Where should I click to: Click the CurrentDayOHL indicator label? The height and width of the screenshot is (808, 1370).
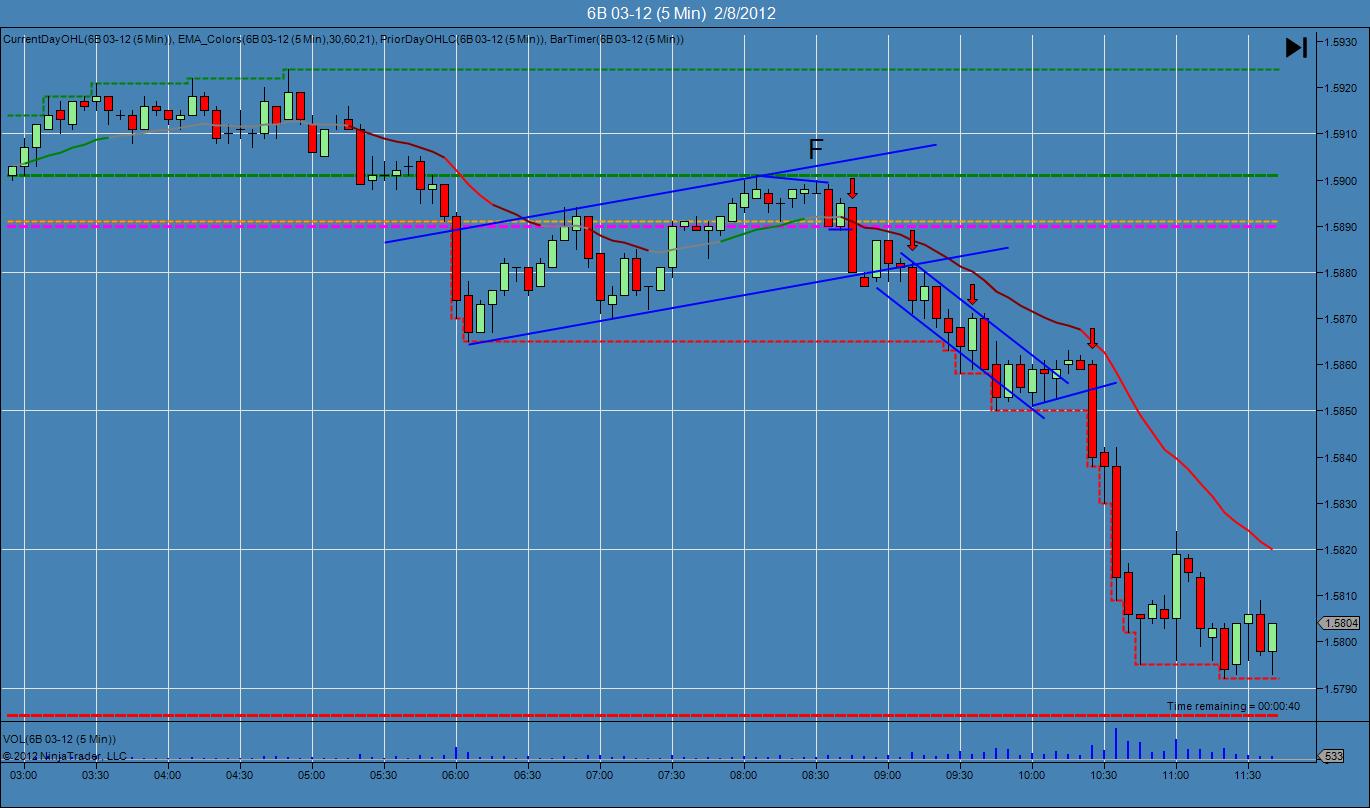coord(89,39)
